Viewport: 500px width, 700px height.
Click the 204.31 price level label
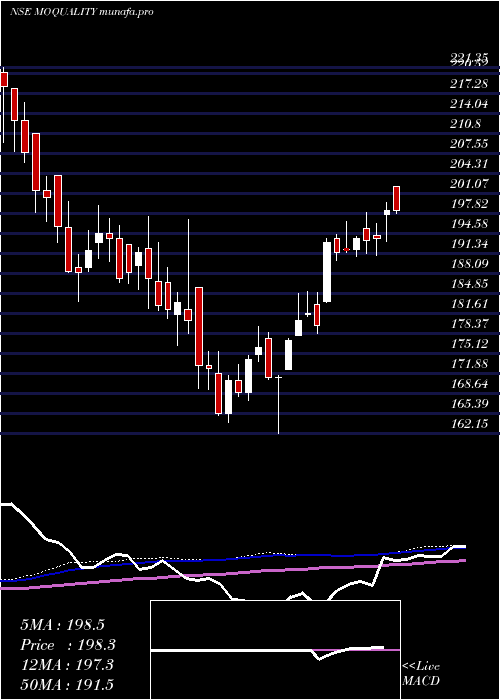469,164
